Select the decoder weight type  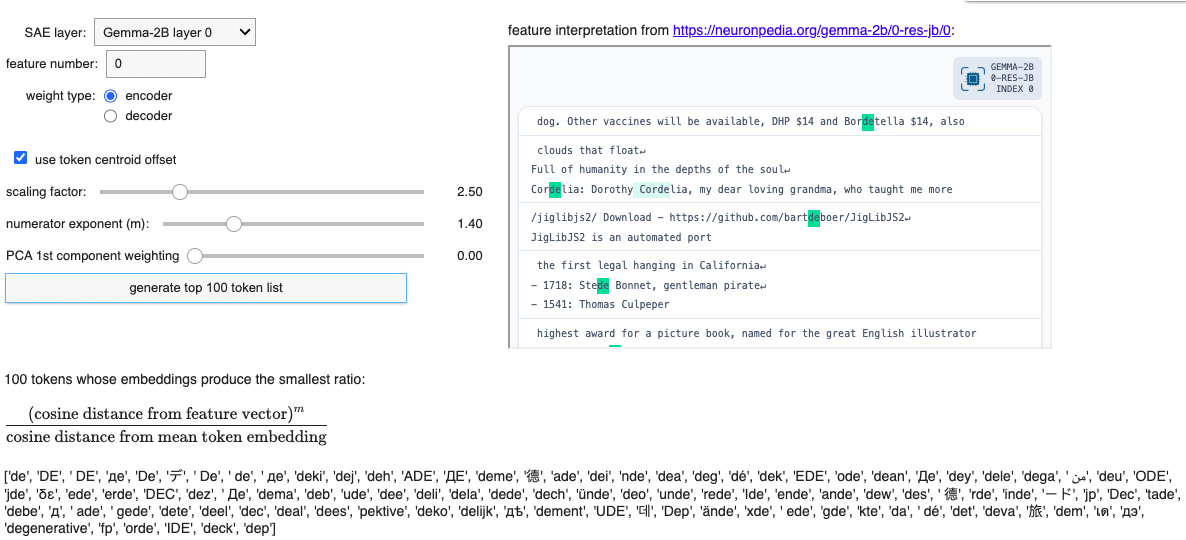(110, 116)
